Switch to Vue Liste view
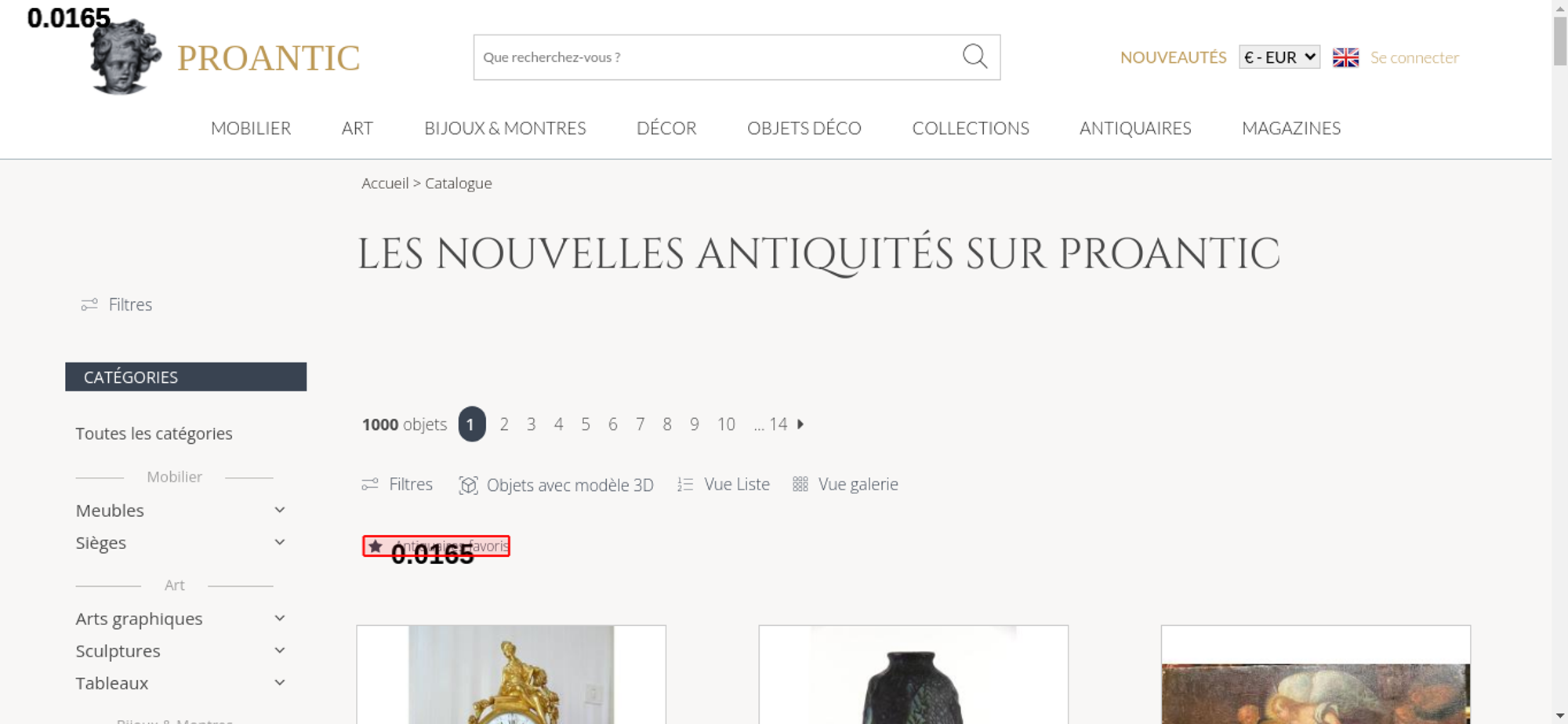This screenshot has width=1568, height=724. tap(724, 485)
